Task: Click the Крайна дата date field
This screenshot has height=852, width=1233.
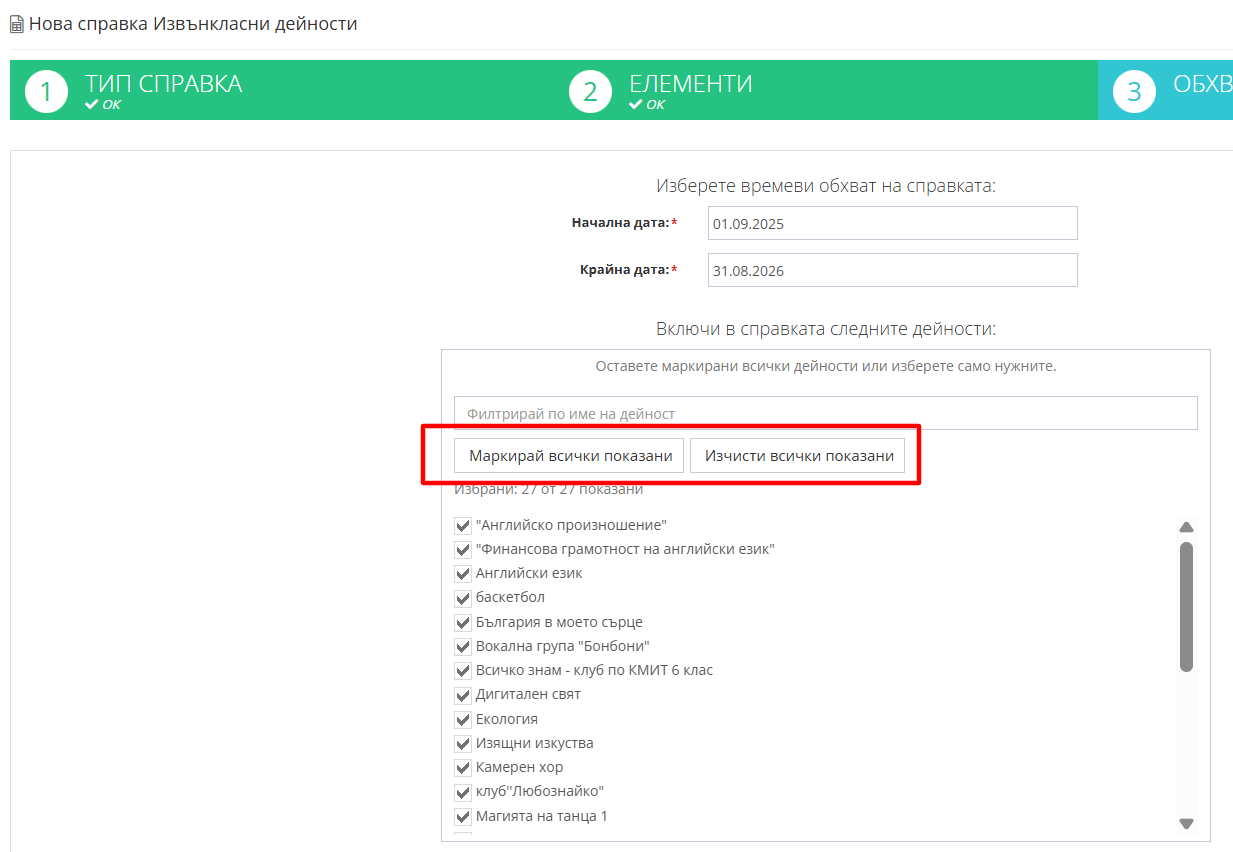Action: [x=892, y=270]
